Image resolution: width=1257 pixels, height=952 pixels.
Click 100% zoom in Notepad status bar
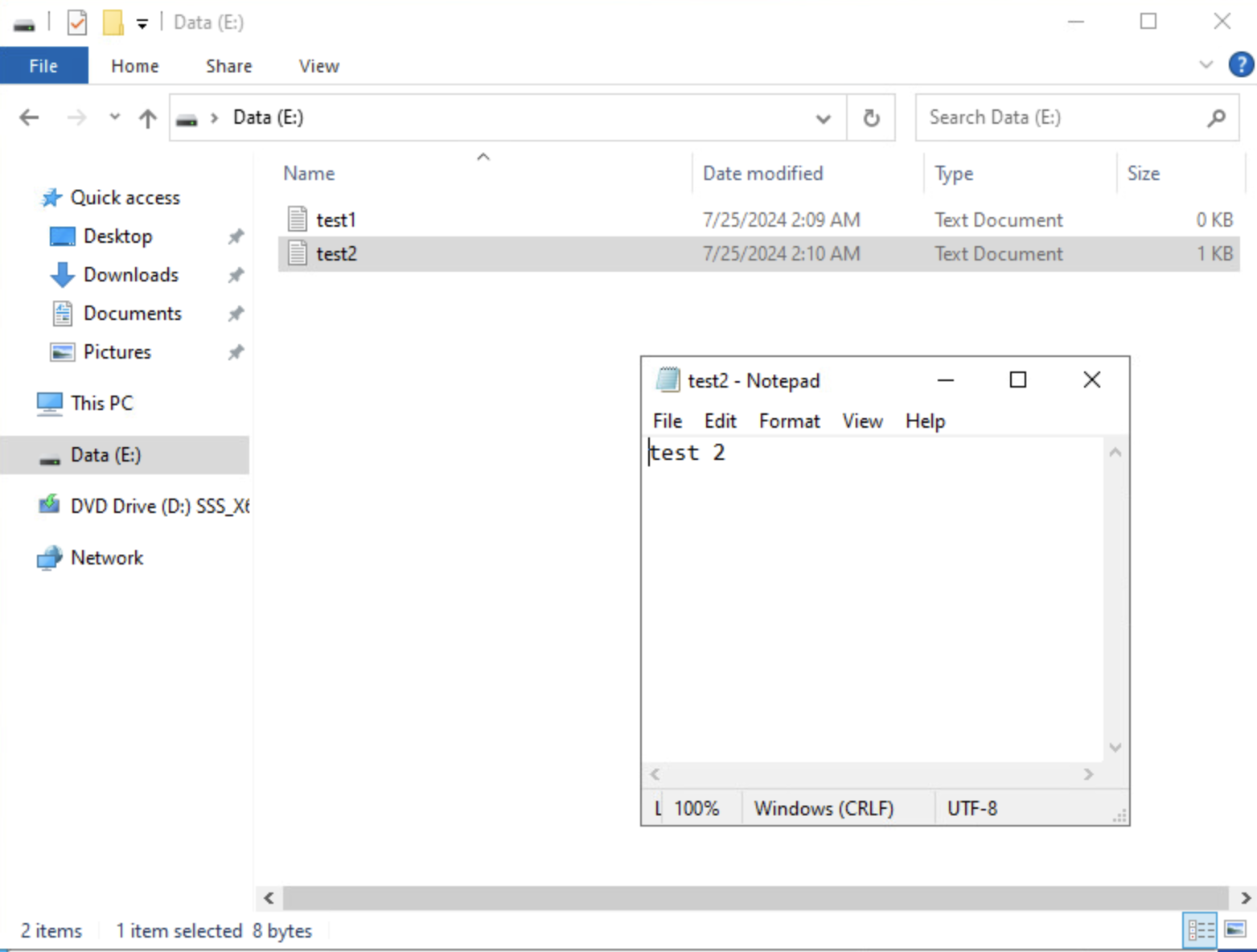pyautogui.click(x=696, y=808)
